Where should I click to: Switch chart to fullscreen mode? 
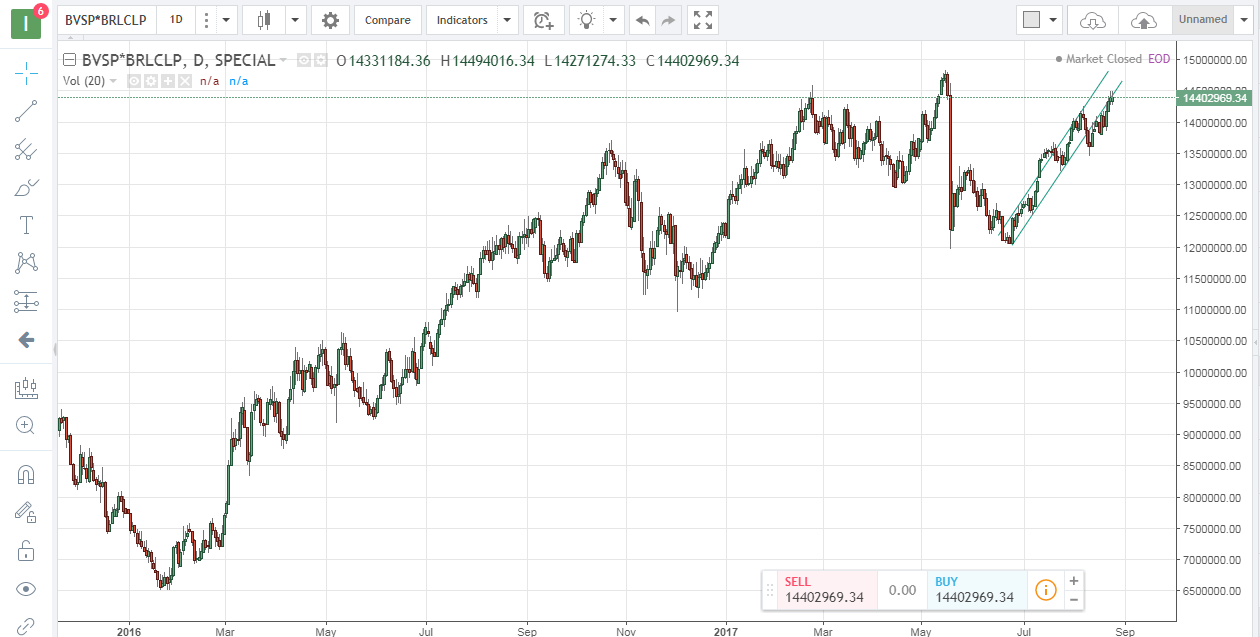[x=703, y=20]
